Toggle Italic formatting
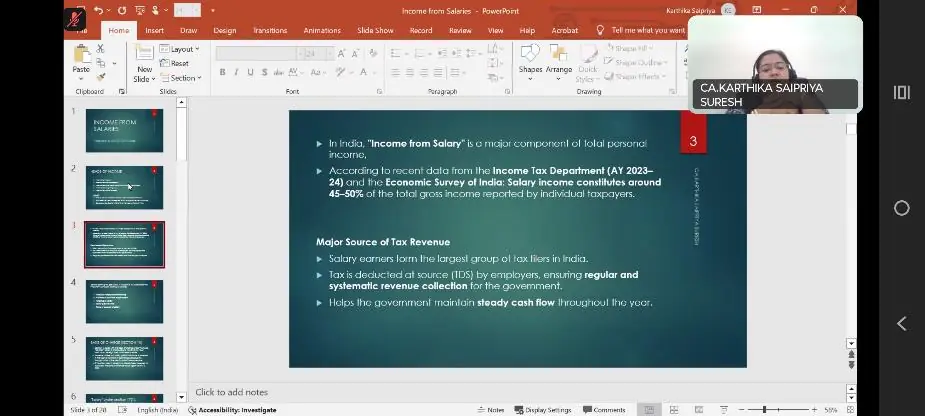 pos(237,72)
